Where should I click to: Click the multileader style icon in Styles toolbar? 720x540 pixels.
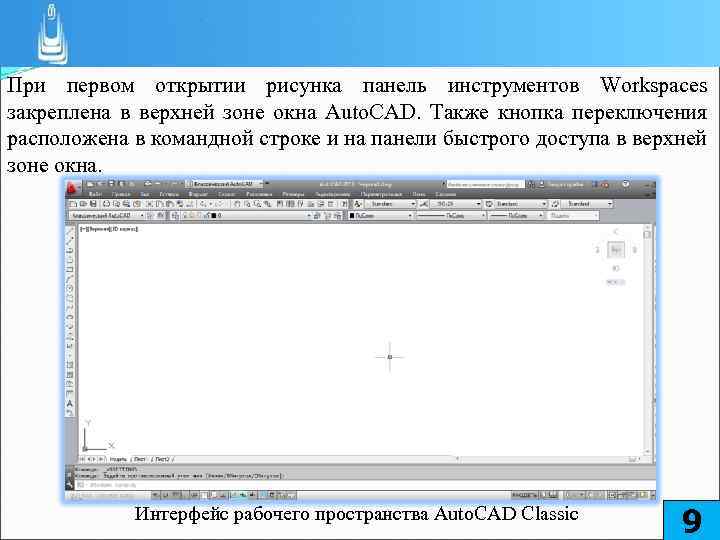pyautogui.click(x=555, y=204)
